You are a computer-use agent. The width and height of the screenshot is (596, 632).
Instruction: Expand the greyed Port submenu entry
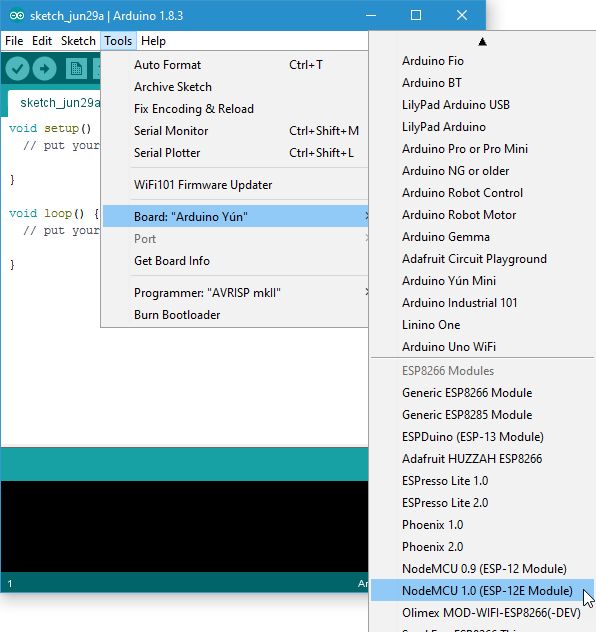pos(236,239)
